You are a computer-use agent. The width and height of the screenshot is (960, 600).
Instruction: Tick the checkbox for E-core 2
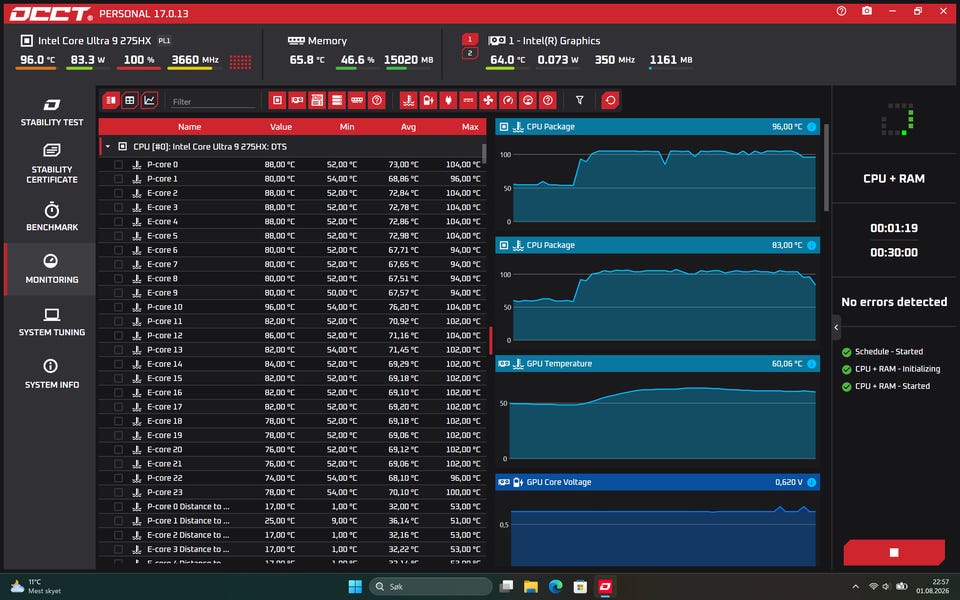coord(119,193)
